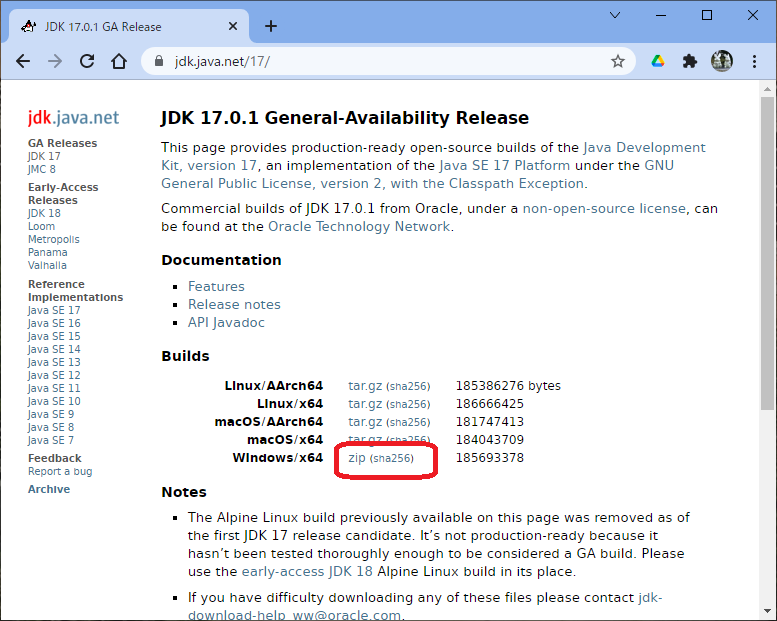Screen dimensions: 777x621
Task: Reload the current page
Action: coord(87,61)
